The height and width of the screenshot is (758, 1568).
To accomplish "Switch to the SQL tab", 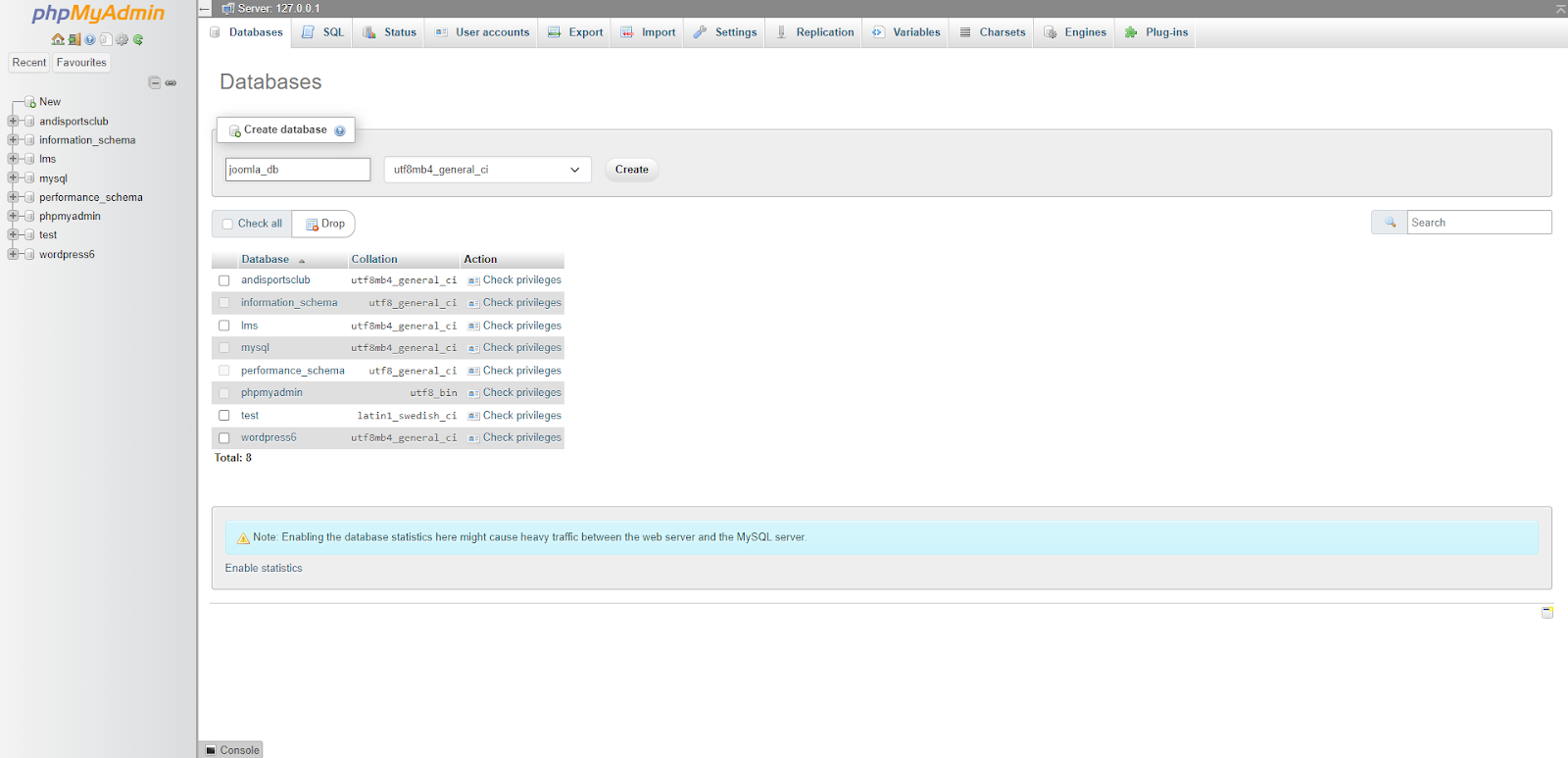I will [322, 32].
